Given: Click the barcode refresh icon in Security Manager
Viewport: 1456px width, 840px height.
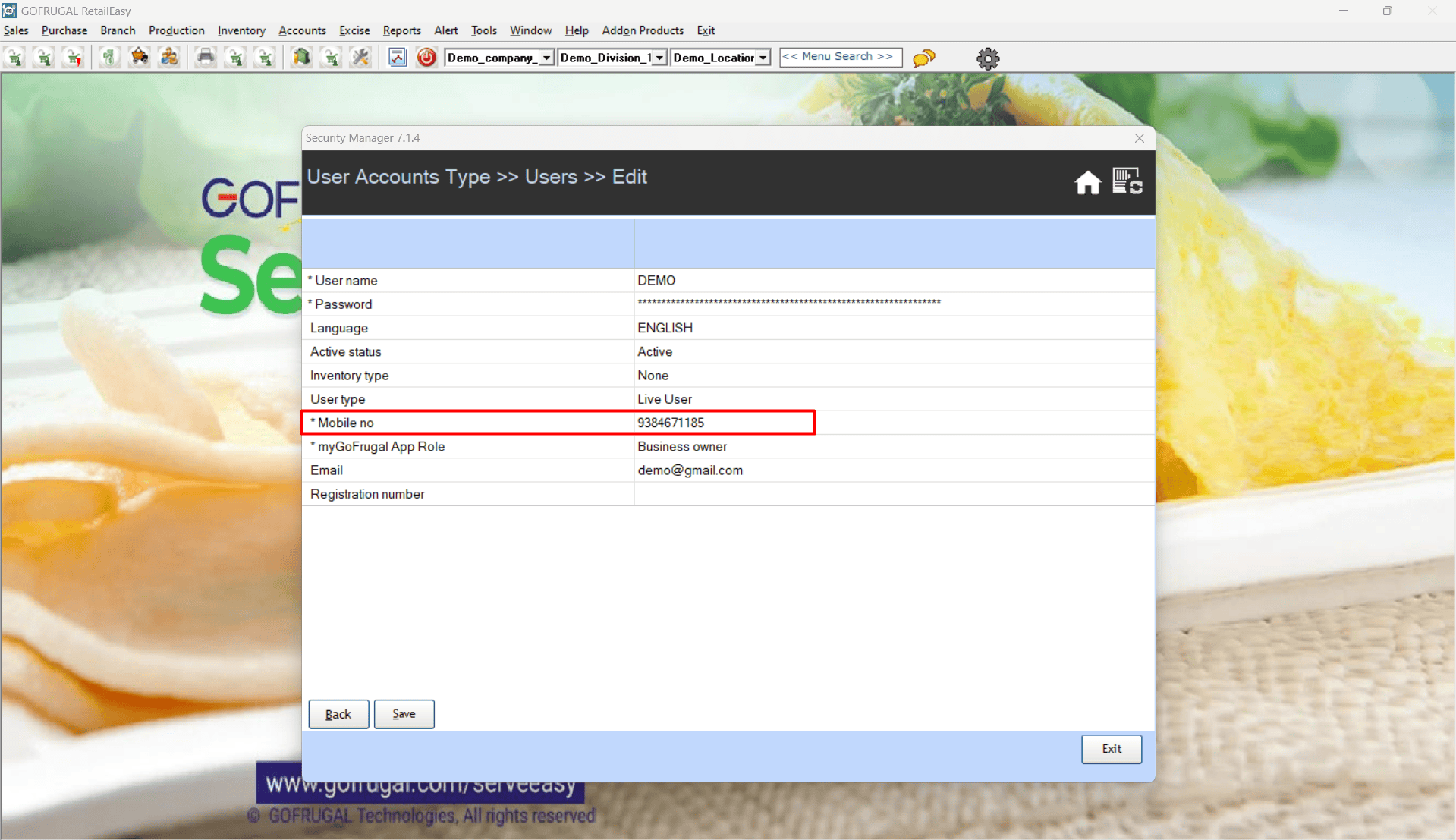Looking at the screenshot, I should [1127, 181].
